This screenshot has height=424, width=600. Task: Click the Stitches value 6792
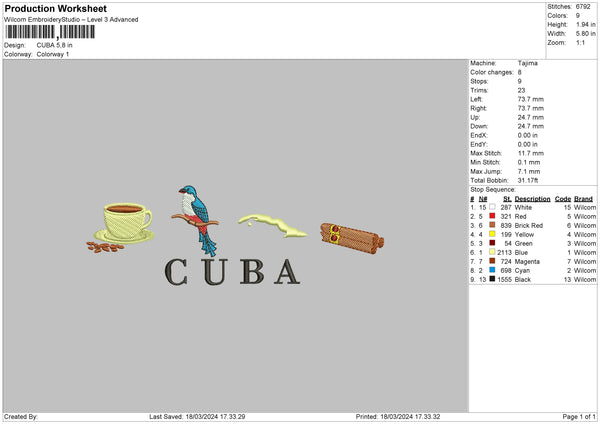pos(583,7)
